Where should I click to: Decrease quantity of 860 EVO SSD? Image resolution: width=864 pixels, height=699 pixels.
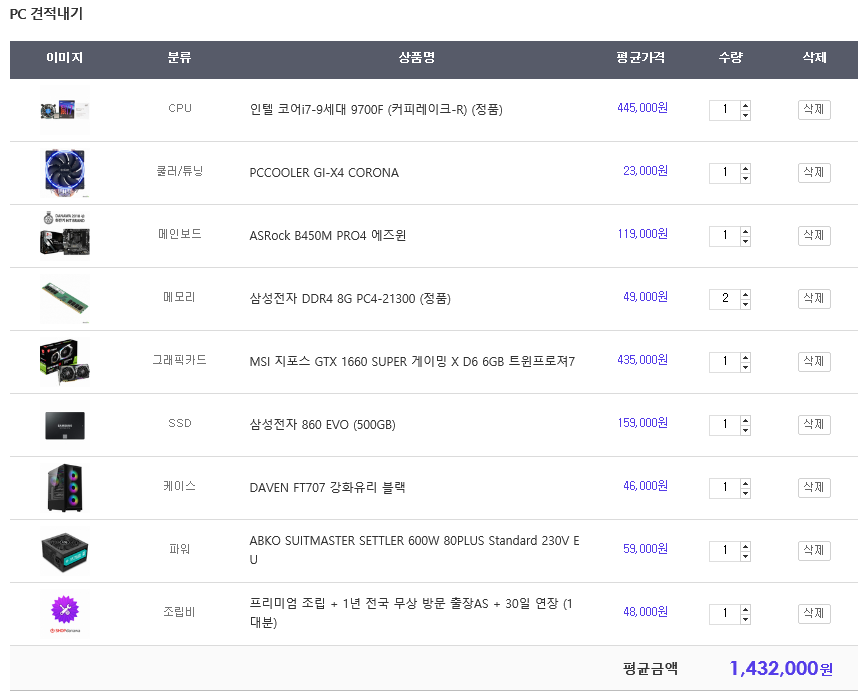[x=745, y=430]
